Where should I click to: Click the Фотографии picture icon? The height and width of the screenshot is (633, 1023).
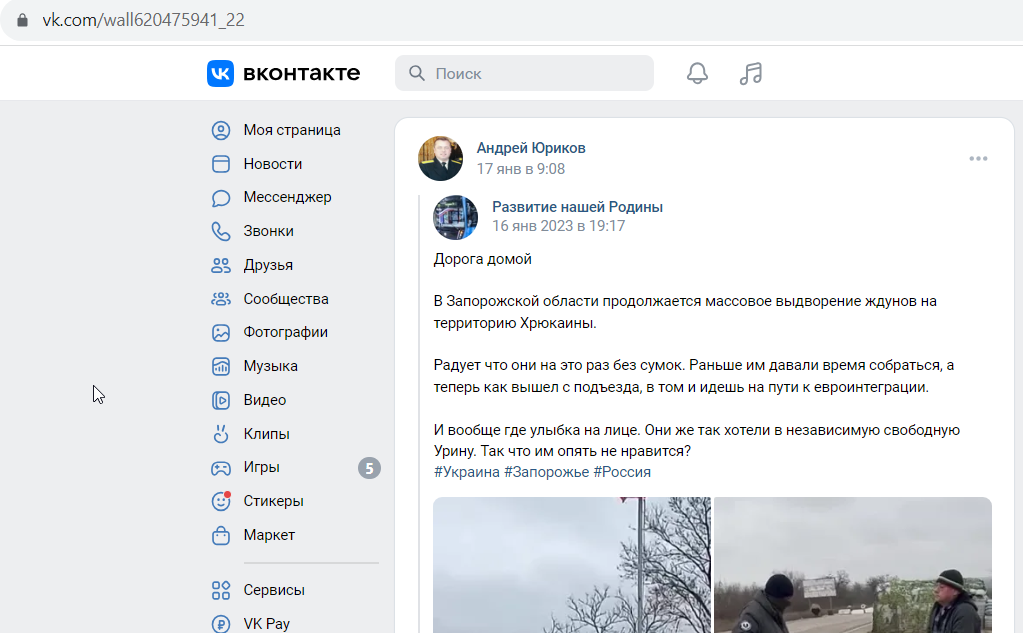(221, 333)
